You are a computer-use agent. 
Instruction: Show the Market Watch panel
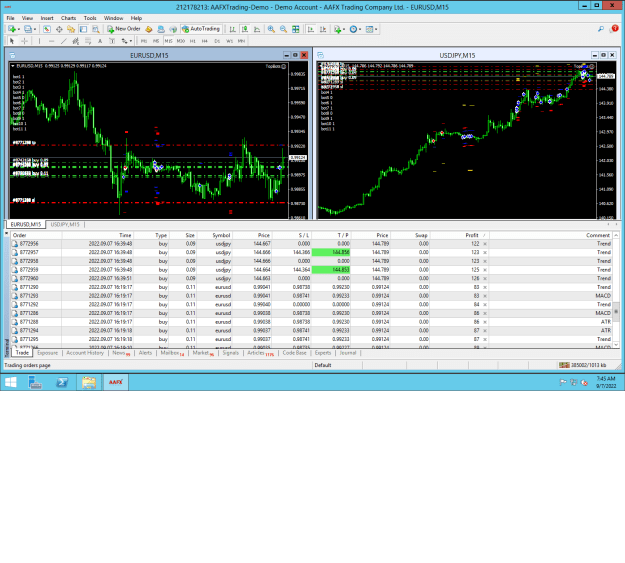coord(47,29)
